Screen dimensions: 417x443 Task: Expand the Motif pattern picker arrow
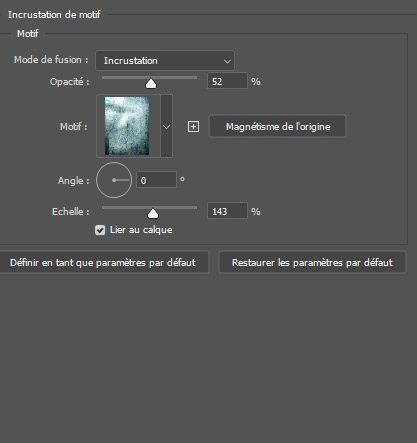pyautogui.click(x=166, y=126)
